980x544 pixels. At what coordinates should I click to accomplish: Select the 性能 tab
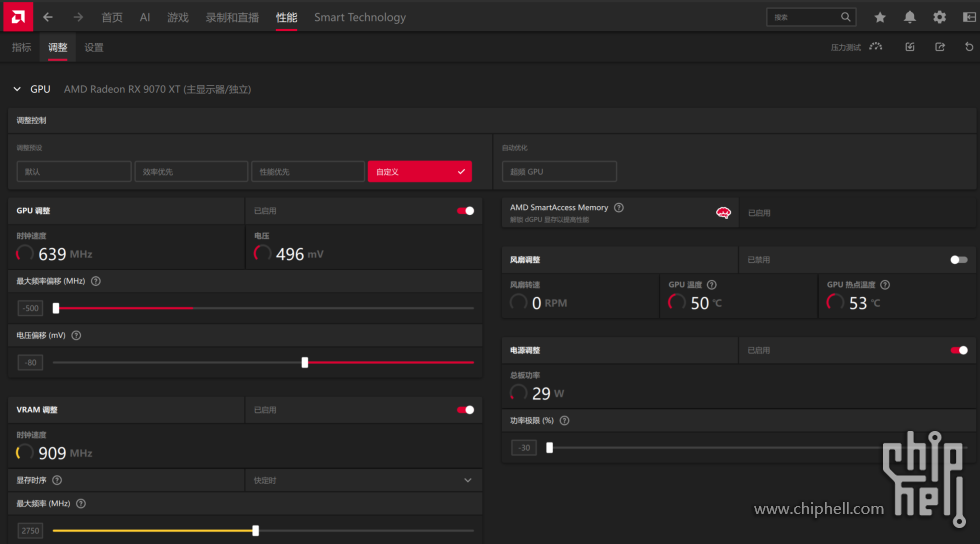[x=286, y=18]
